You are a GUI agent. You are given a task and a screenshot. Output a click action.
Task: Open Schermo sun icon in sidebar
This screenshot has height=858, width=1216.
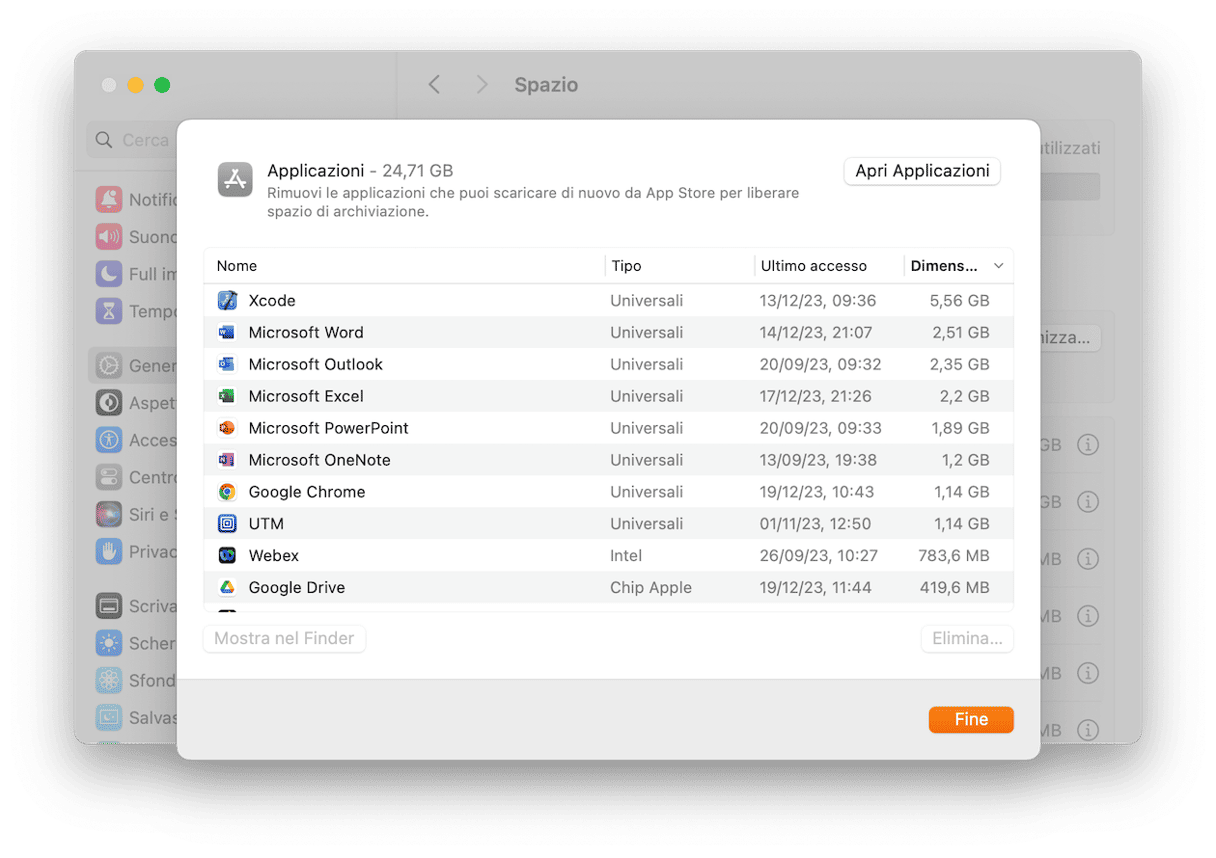[x=109, y=643]
